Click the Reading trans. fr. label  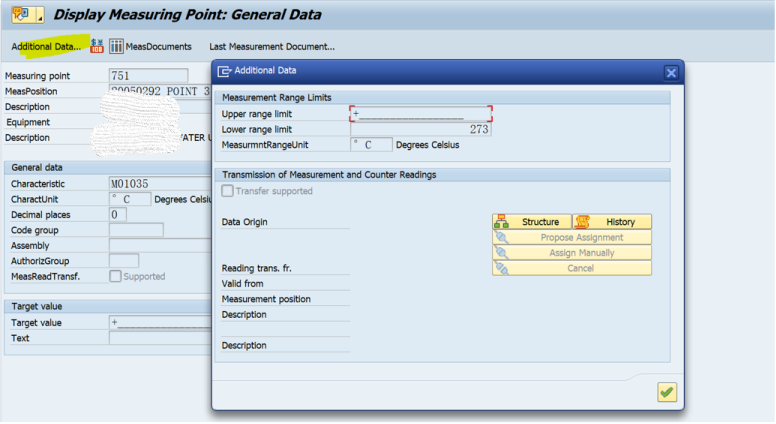pos(256,268)
